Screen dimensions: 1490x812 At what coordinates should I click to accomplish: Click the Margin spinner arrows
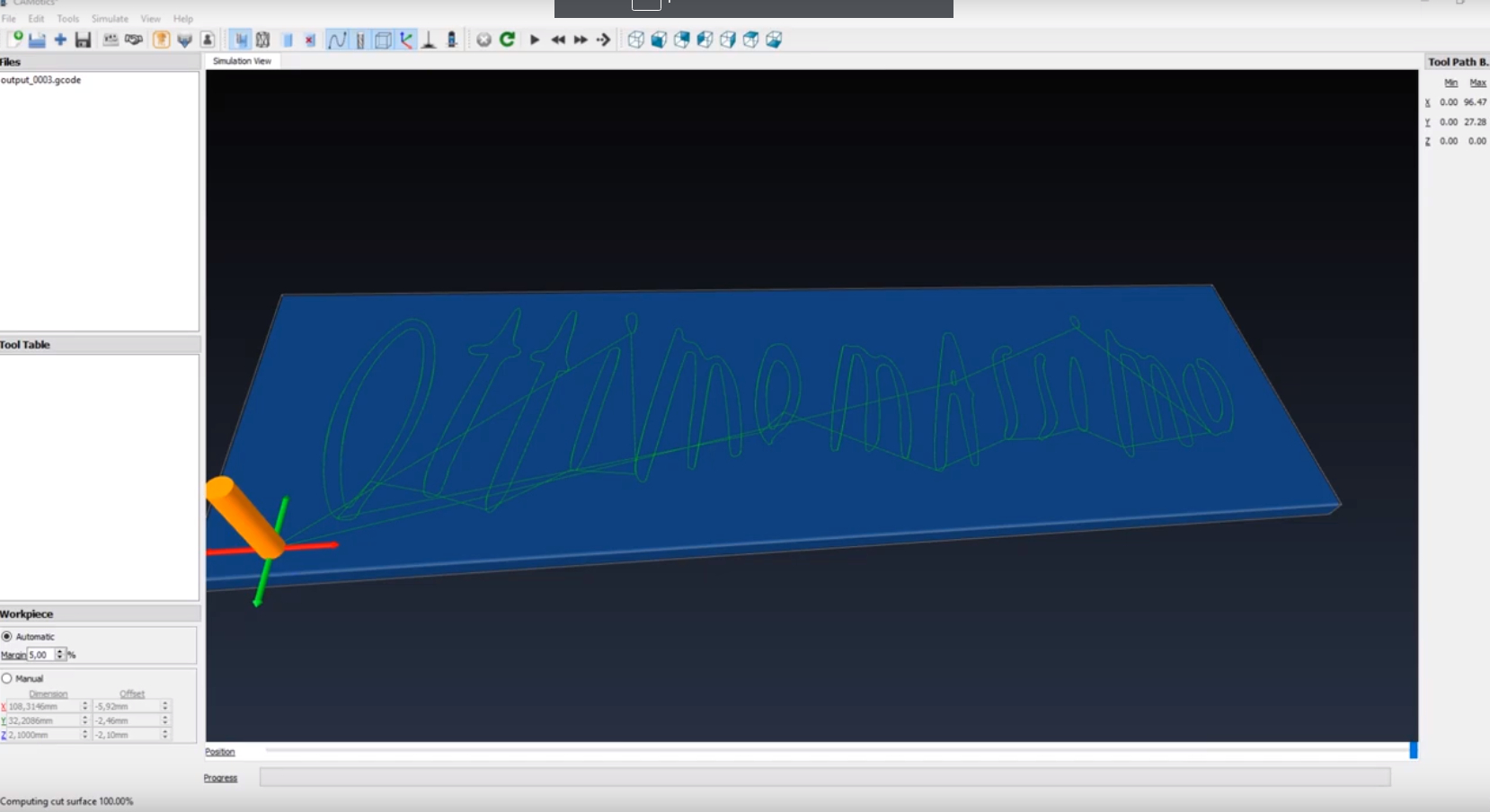(60, 655)
